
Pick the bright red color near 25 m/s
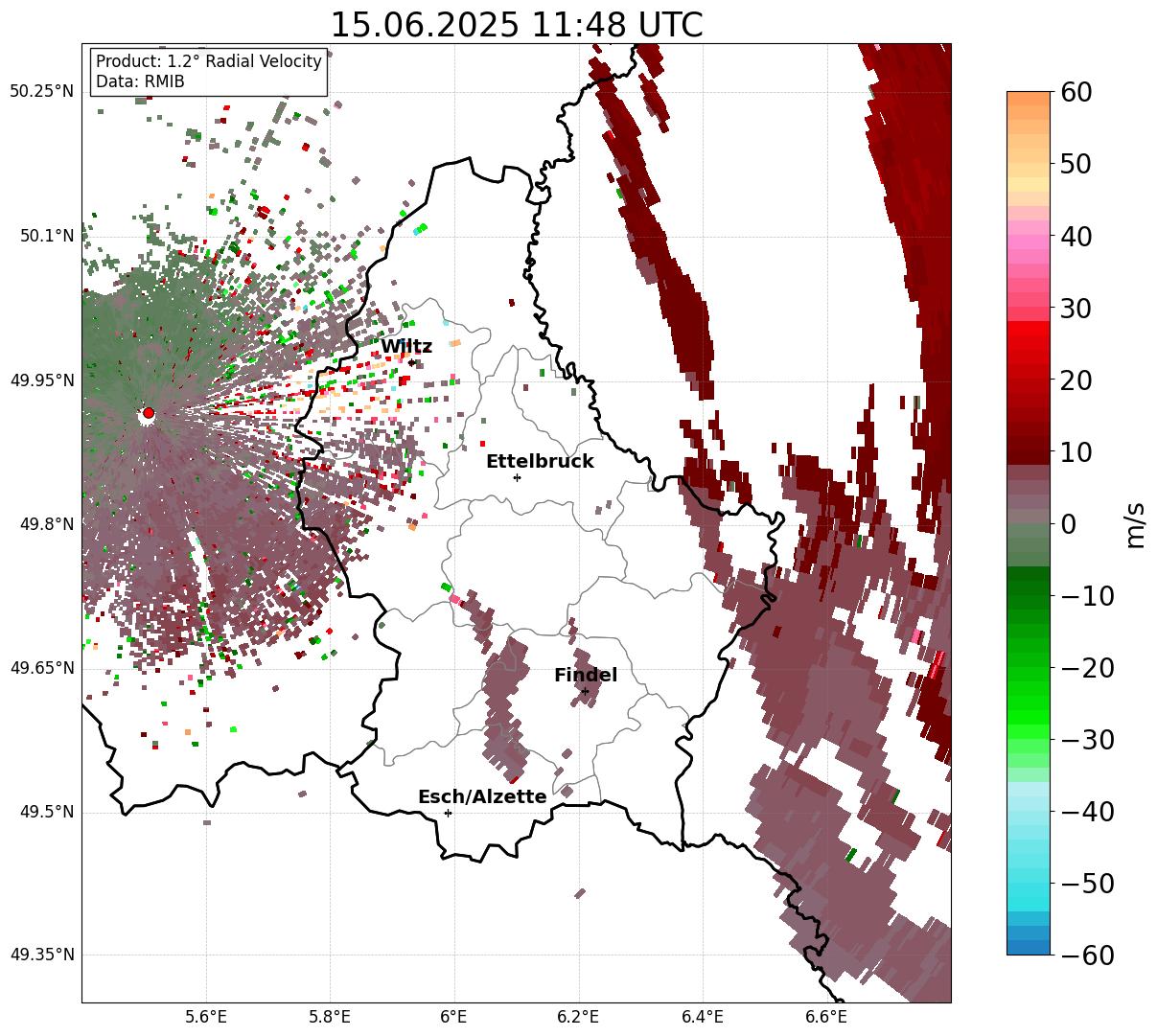(1029, 343)
